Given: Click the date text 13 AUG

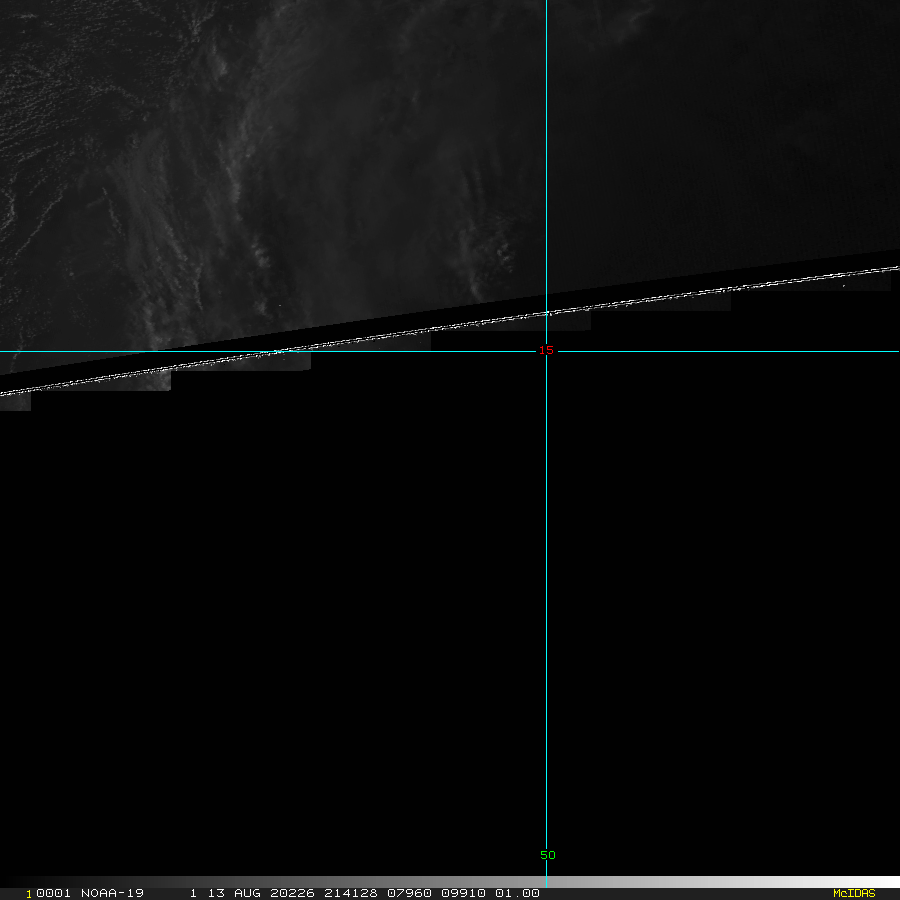Looking at the screenshot, I should 234,893.
